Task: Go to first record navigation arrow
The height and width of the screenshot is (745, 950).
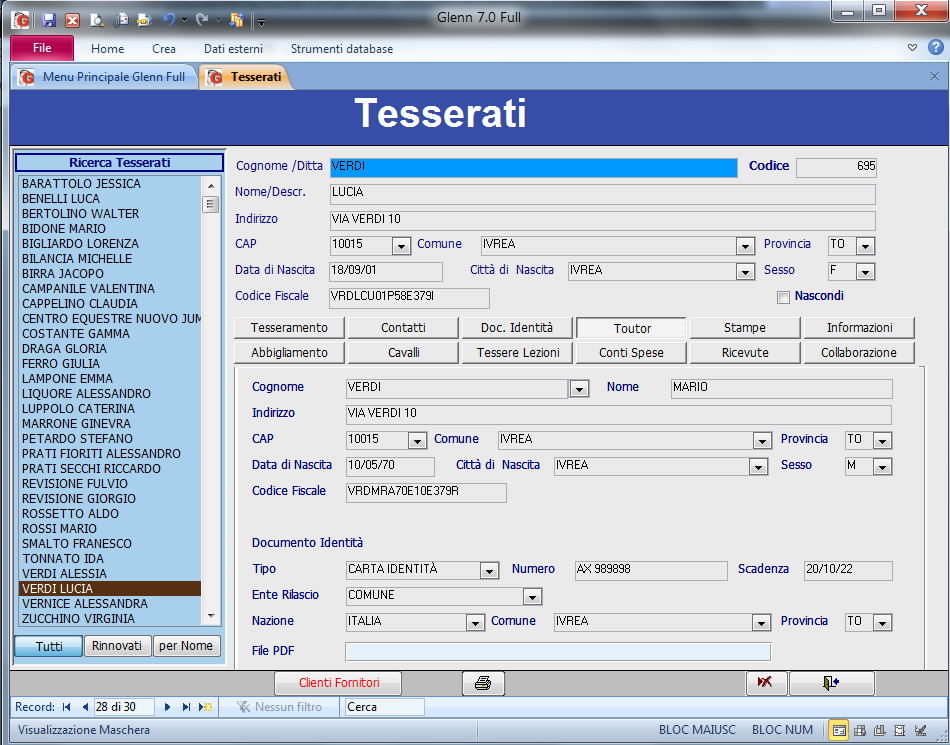Action: pyautogui.click(x=67, y=707)
